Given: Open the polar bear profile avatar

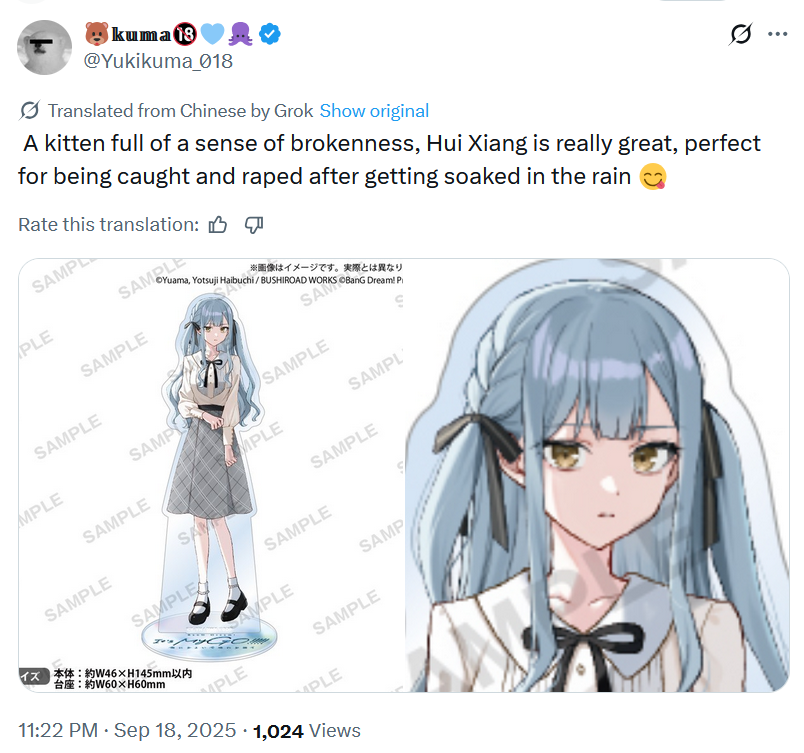Looking at the screenshot, I should pos(45,48).
